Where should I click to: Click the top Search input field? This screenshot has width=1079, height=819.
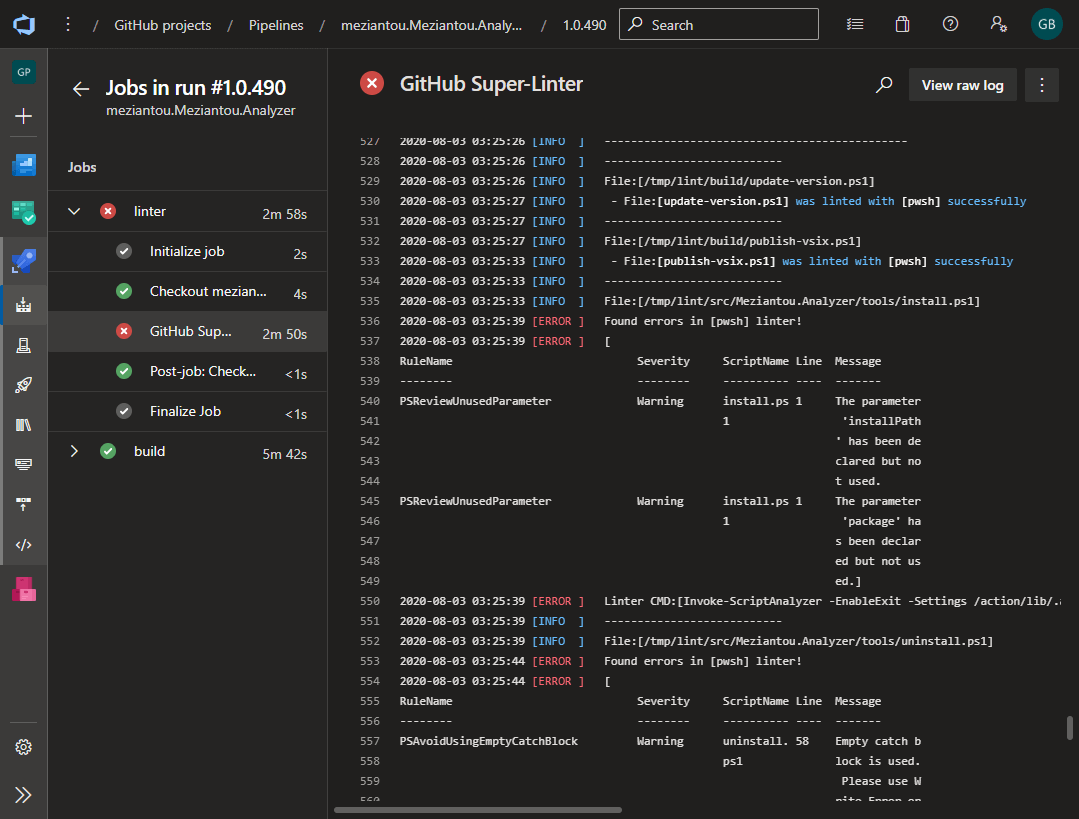[x=718, y=25]
